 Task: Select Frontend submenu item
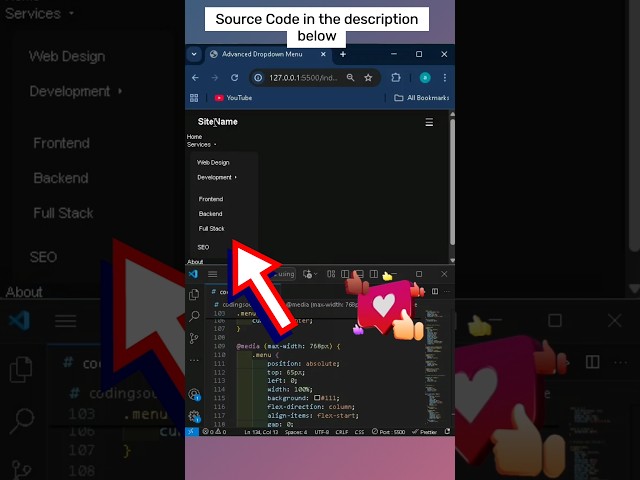click(211, 199)
